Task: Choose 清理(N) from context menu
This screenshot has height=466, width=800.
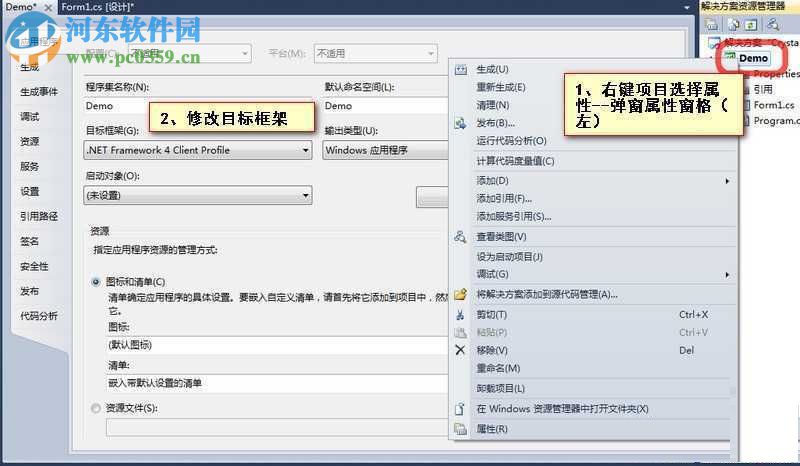Action: (x=492, y=105)
